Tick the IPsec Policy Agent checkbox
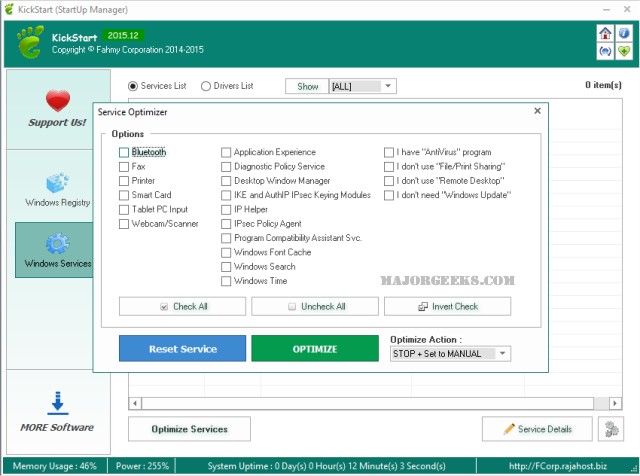The width and height of the screenshot is (640, 476). coord(226,224)
